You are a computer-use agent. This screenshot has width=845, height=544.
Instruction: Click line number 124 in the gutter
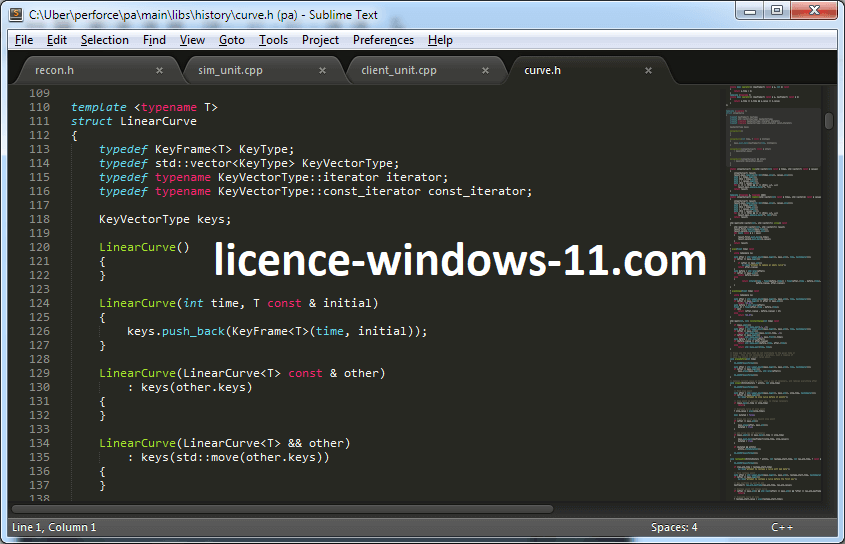click(x=39, y=303)
